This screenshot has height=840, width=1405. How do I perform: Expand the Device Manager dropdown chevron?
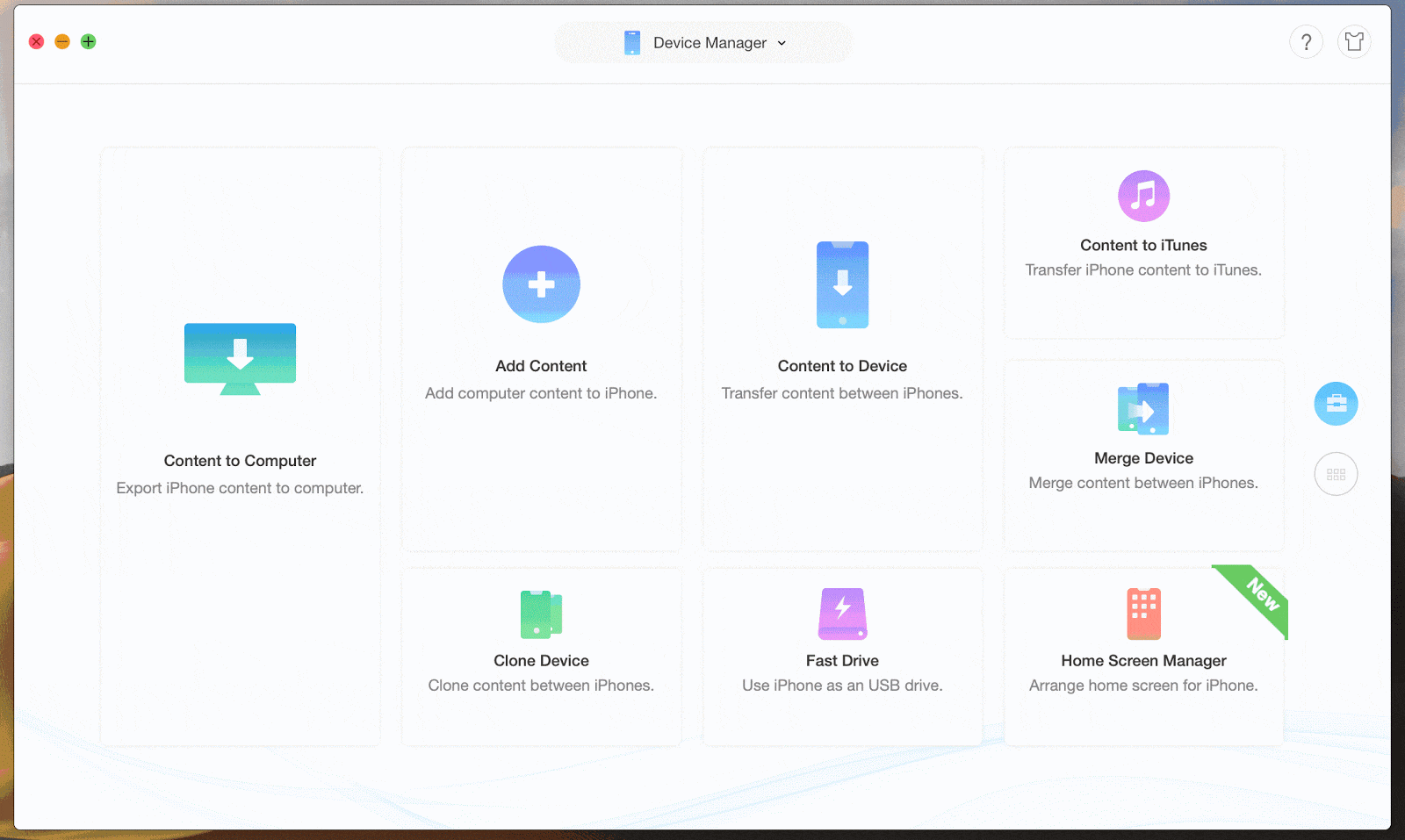click(782, 43)
